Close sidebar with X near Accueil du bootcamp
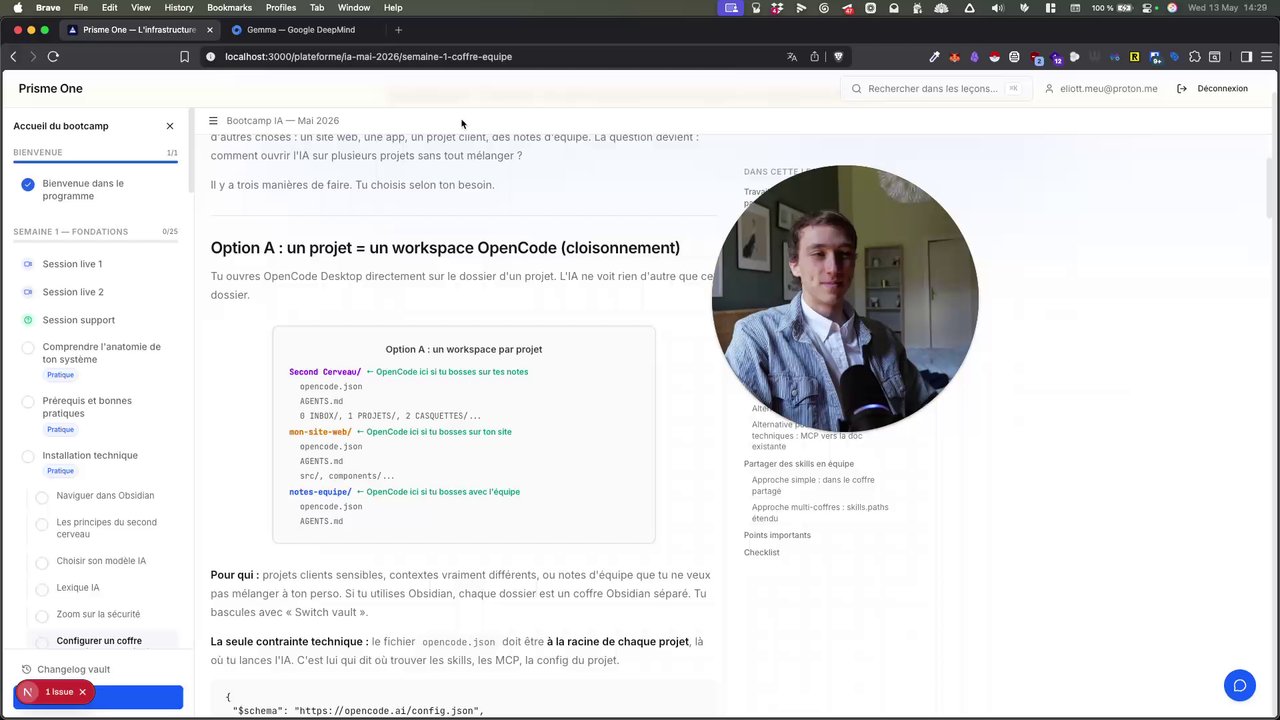1280x720 pixels. tap(170, 126)
